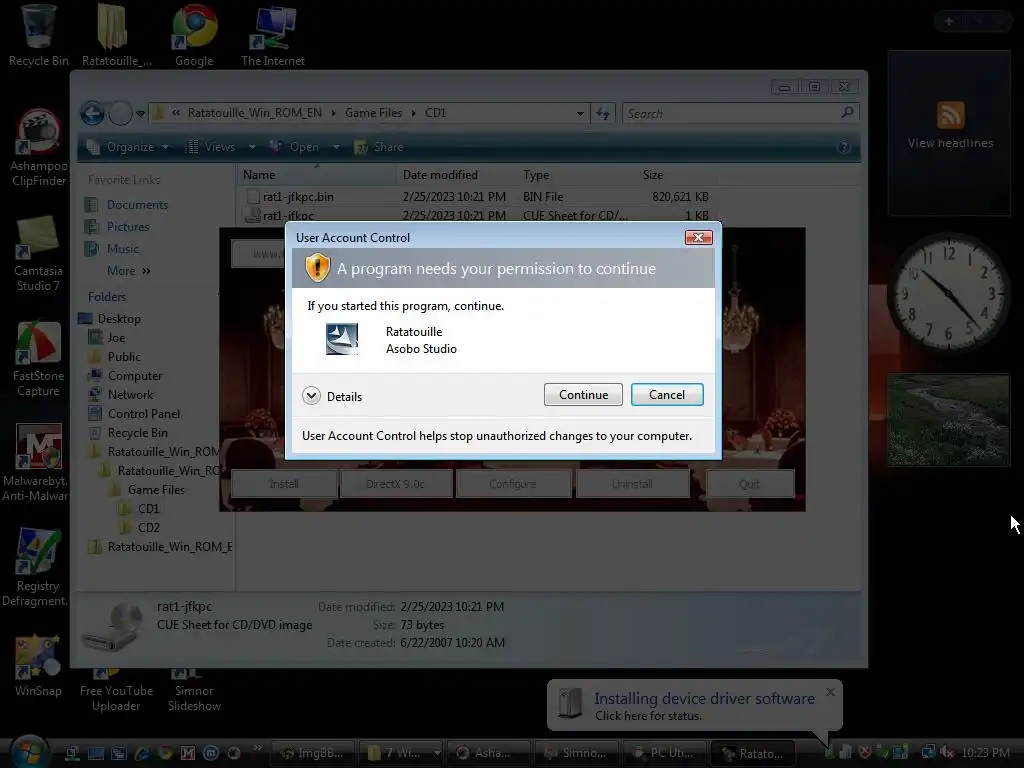Open the Views menu in Explorer
Screen dimensions: 1024x768
pos(219,147)
